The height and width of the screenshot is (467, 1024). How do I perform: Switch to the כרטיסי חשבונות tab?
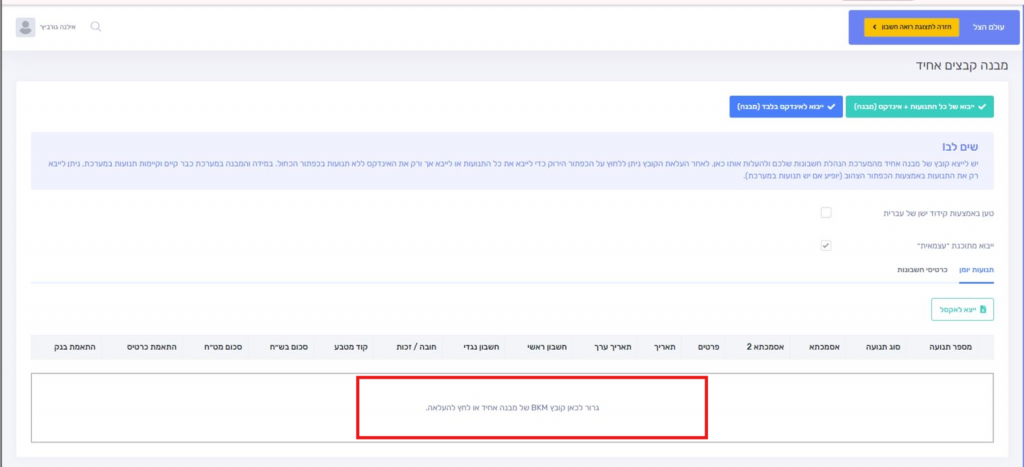(x=916, y=270)
